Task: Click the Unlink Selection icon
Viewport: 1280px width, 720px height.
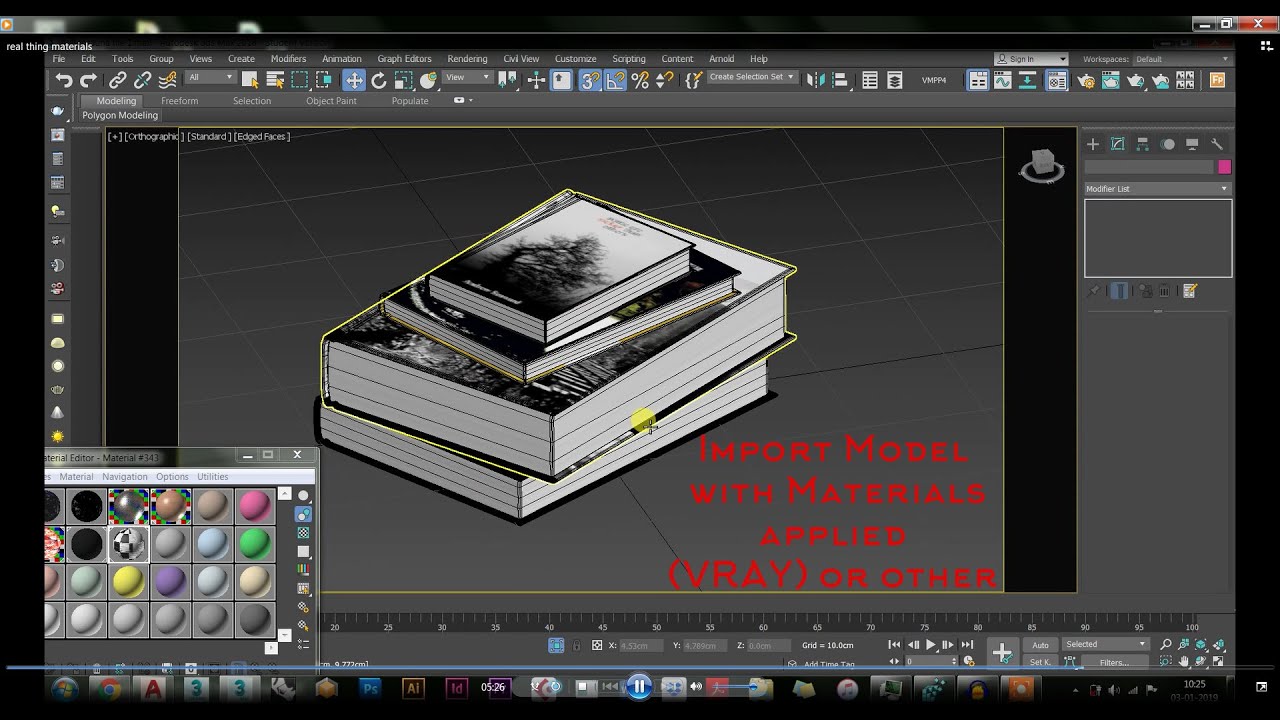Action: [x=143, y=81]
